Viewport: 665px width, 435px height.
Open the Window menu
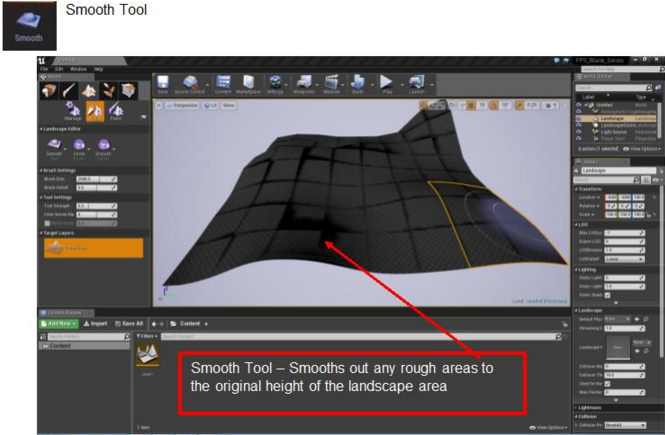click(x=78, y=69)
